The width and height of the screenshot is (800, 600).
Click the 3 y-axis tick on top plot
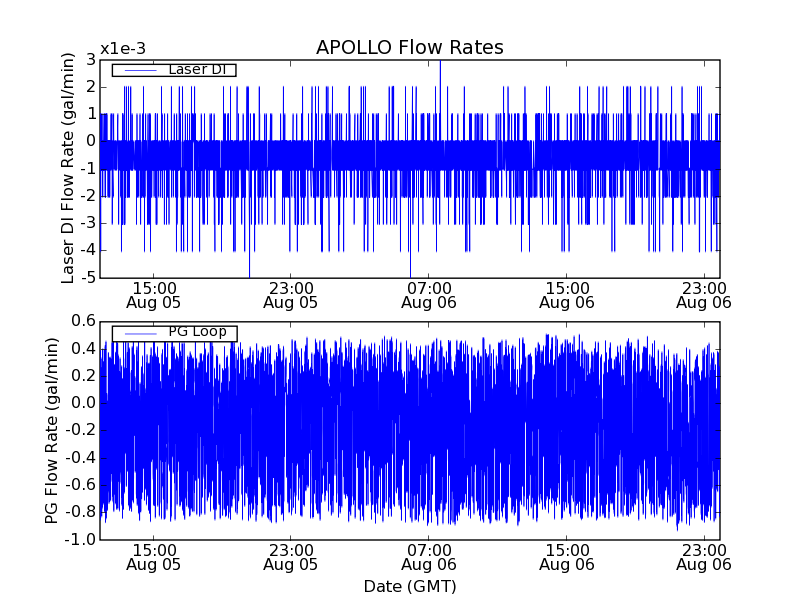[x=91, y=60]
